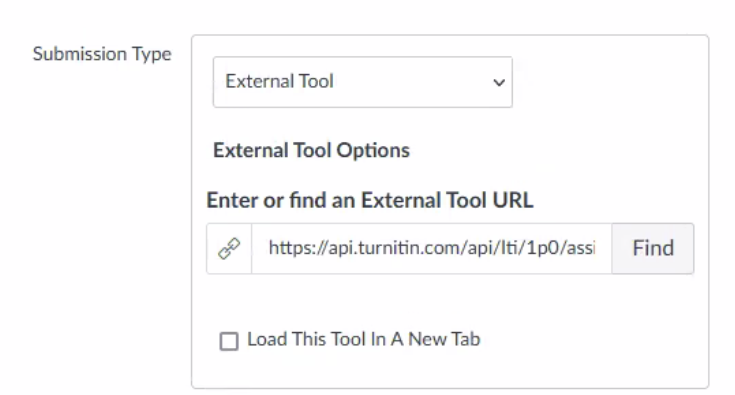Open the Submission Type dropdown
The image size is (735, 395).
[x=362, y=82]
